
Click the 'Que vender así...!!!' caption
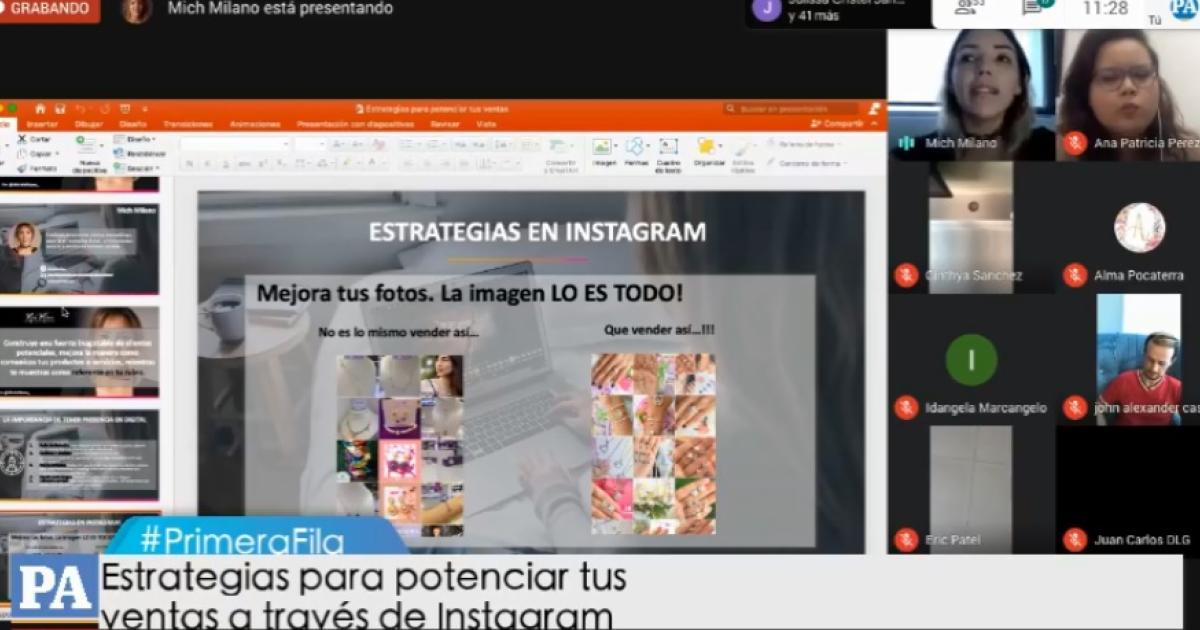(659, 330)
